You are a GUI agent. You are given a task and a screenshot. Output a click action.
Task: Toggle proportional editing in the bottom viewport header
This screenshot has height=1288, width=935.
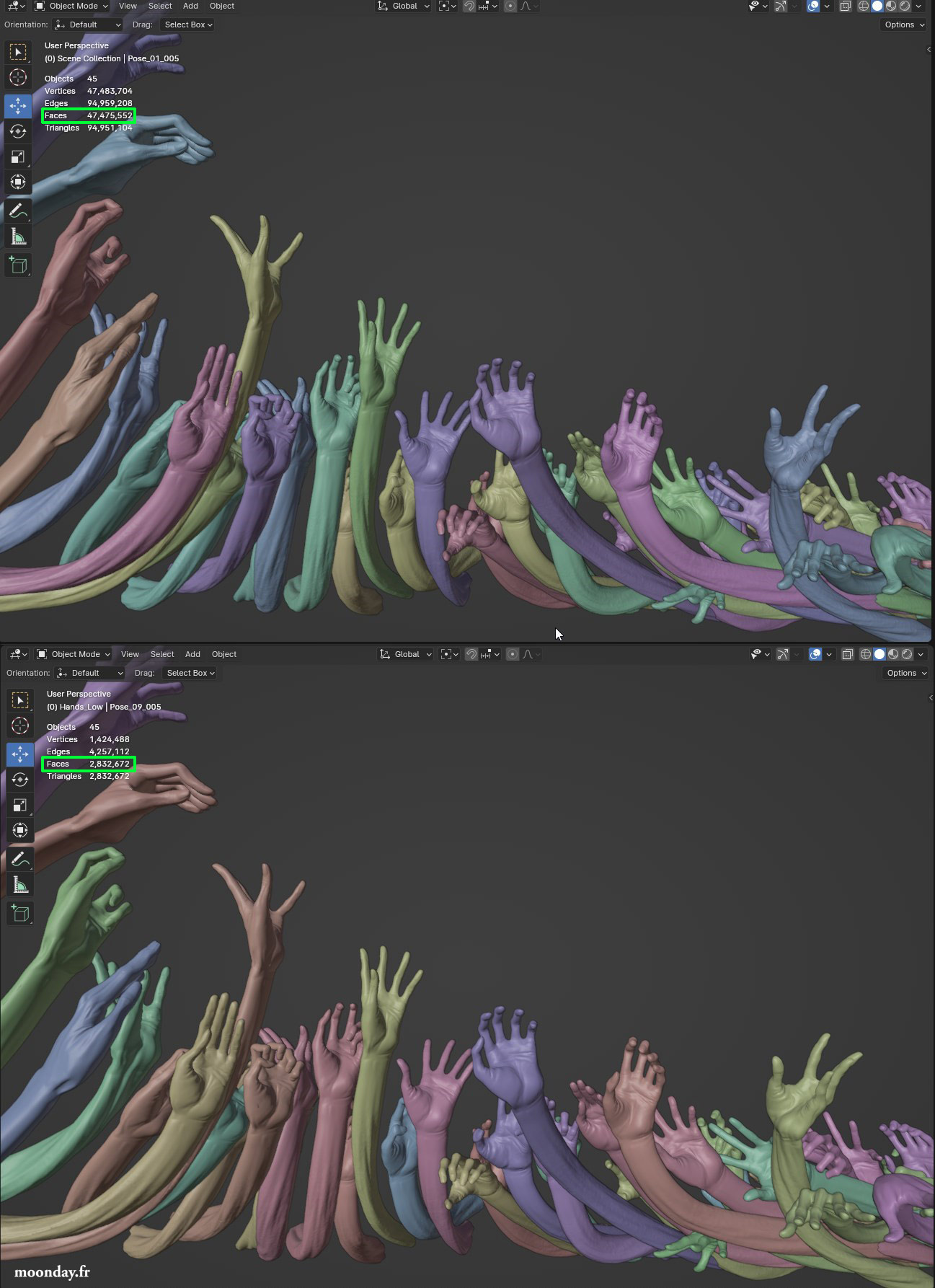(x=513, y=654)
